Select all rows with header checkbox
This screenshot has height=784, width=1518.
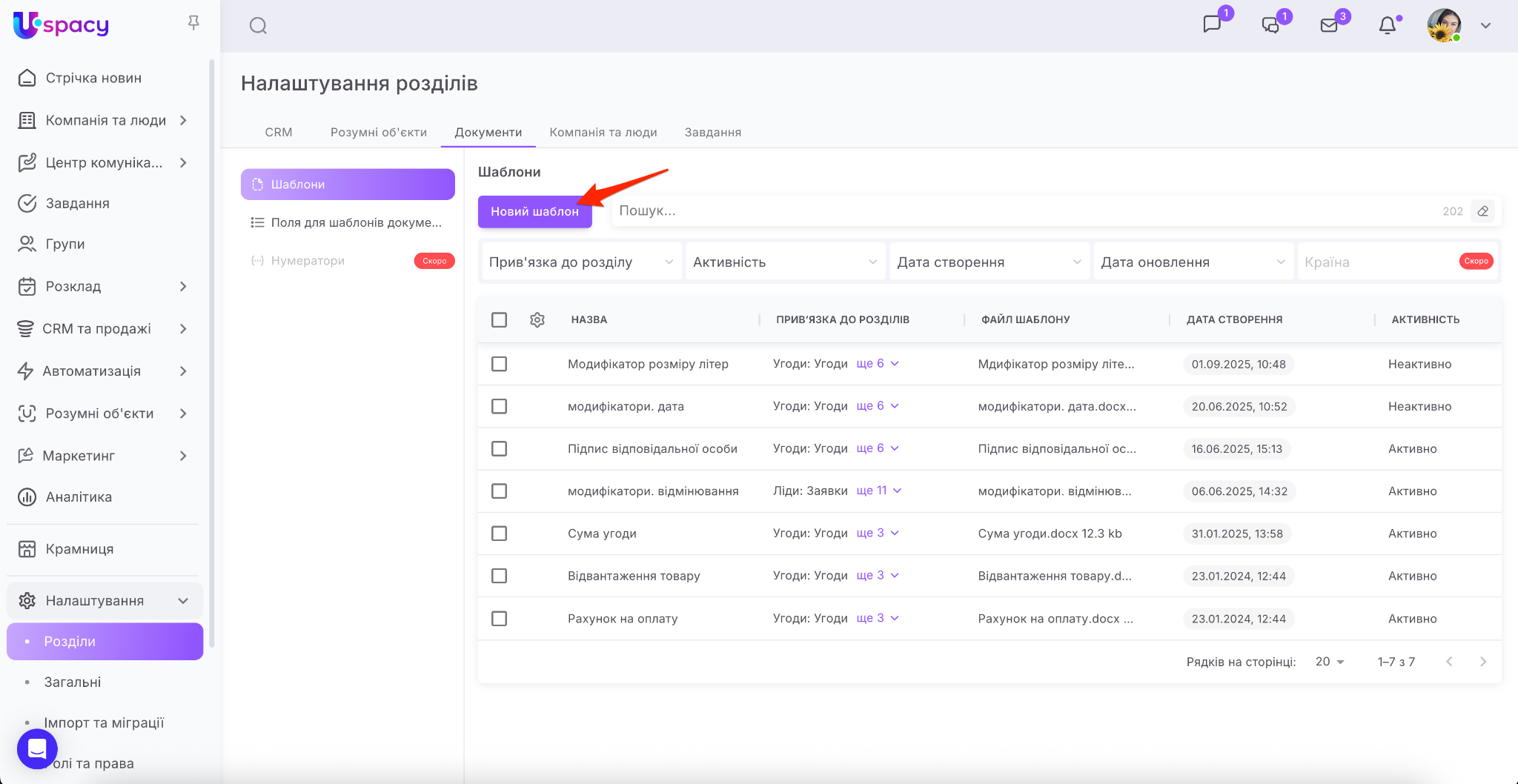point(500,319)
